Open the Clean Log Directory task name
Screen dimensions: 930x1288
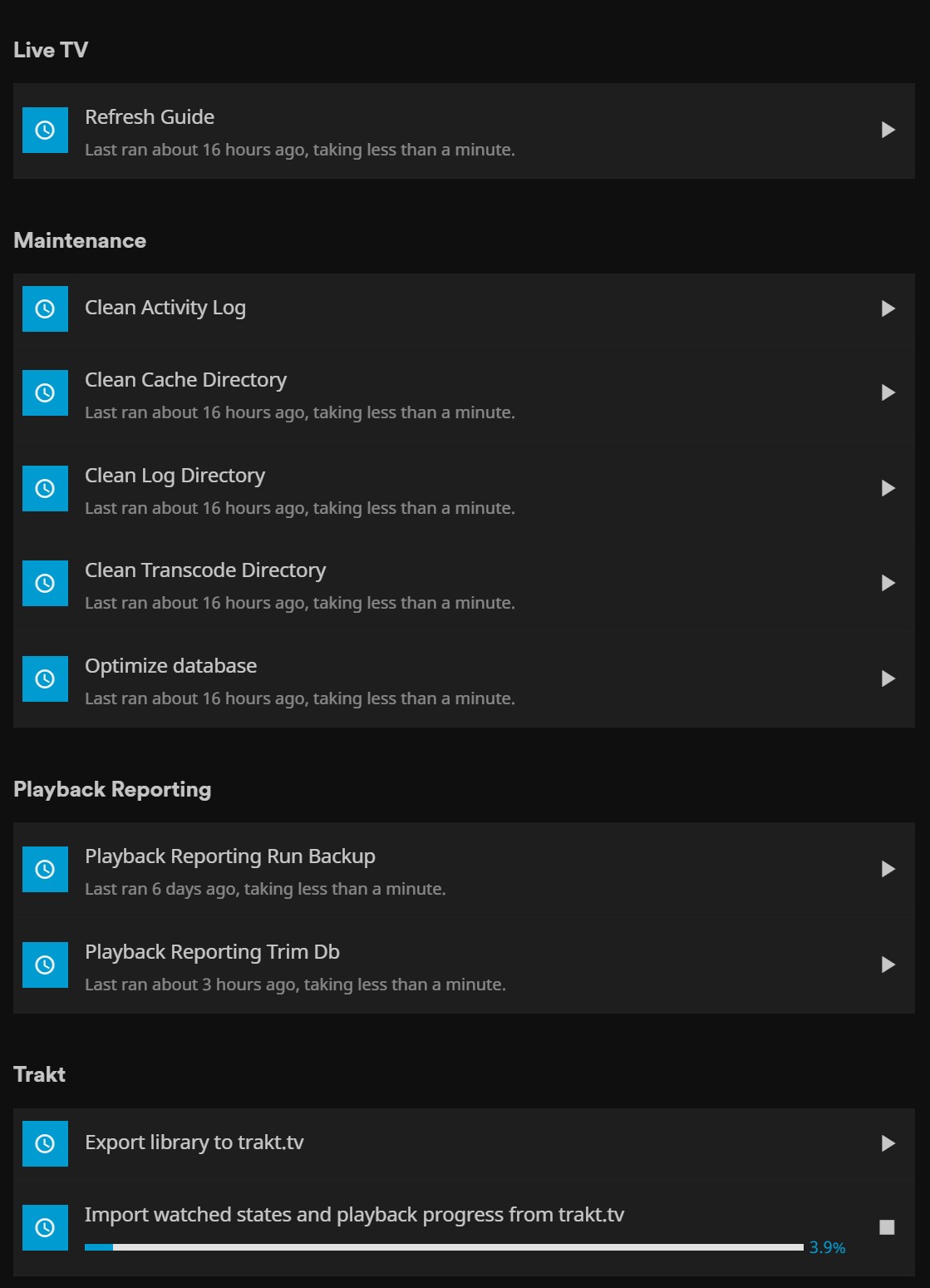click(x=175, y=476)
